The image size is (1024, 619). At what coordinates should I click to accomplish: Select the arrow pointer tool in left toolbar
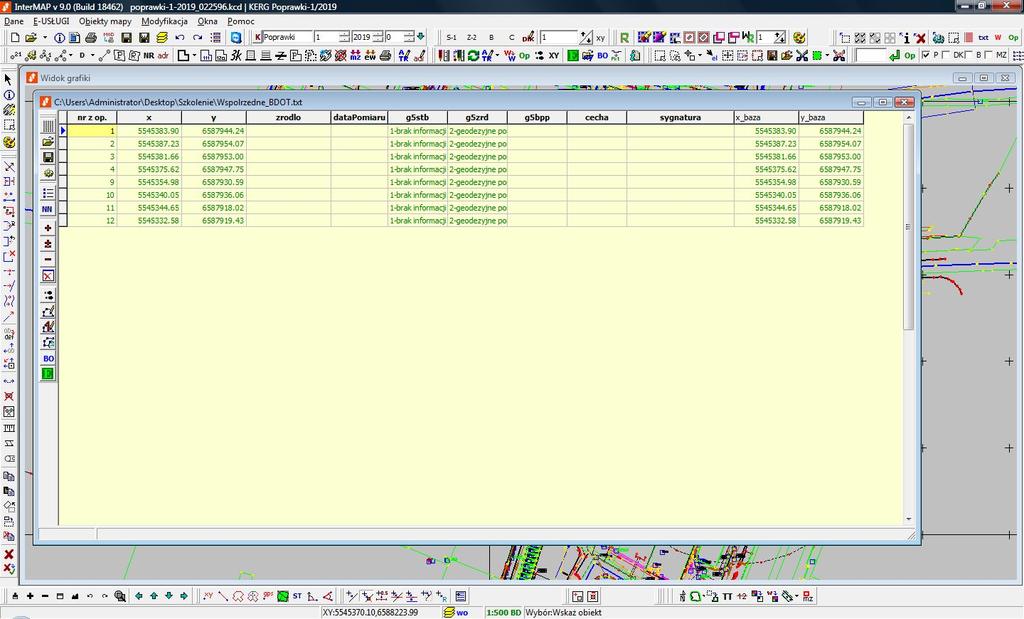pos(8,80)
